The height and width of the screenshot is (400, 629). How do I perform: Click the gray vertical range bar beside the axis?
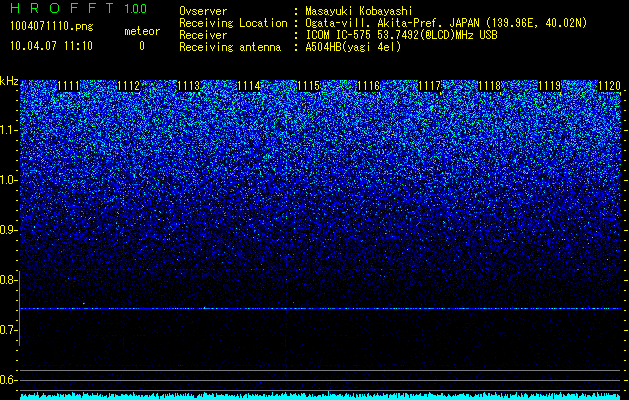pyautogui.click(x=20, y=308)
